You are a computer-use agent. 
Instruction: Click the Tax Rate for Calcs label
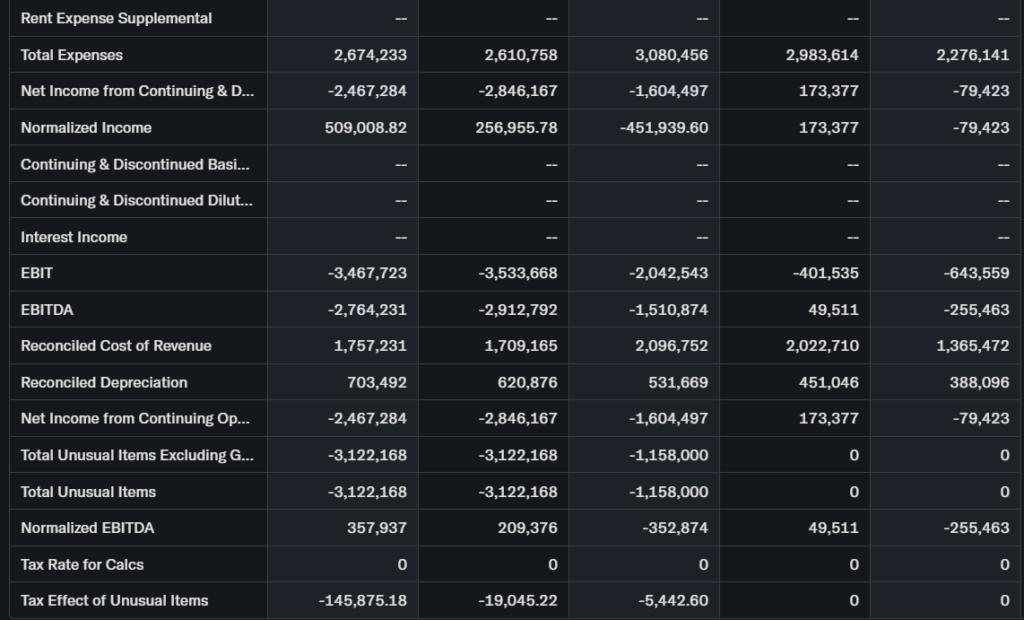(82, 564)
